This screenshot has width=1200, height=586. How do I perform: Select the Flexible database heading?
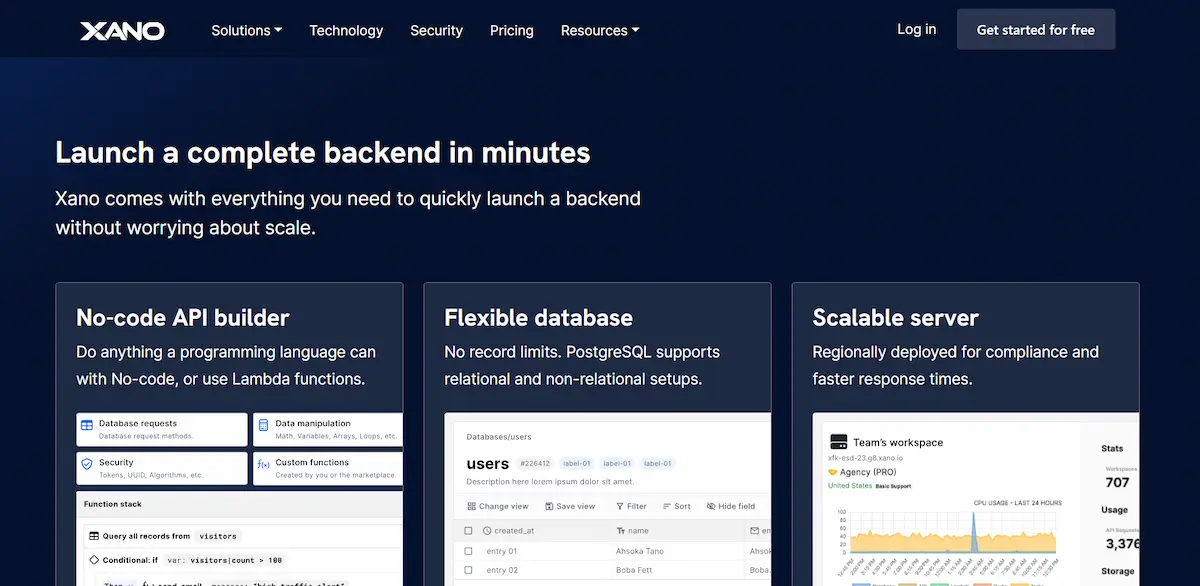(x=538, y=318)
